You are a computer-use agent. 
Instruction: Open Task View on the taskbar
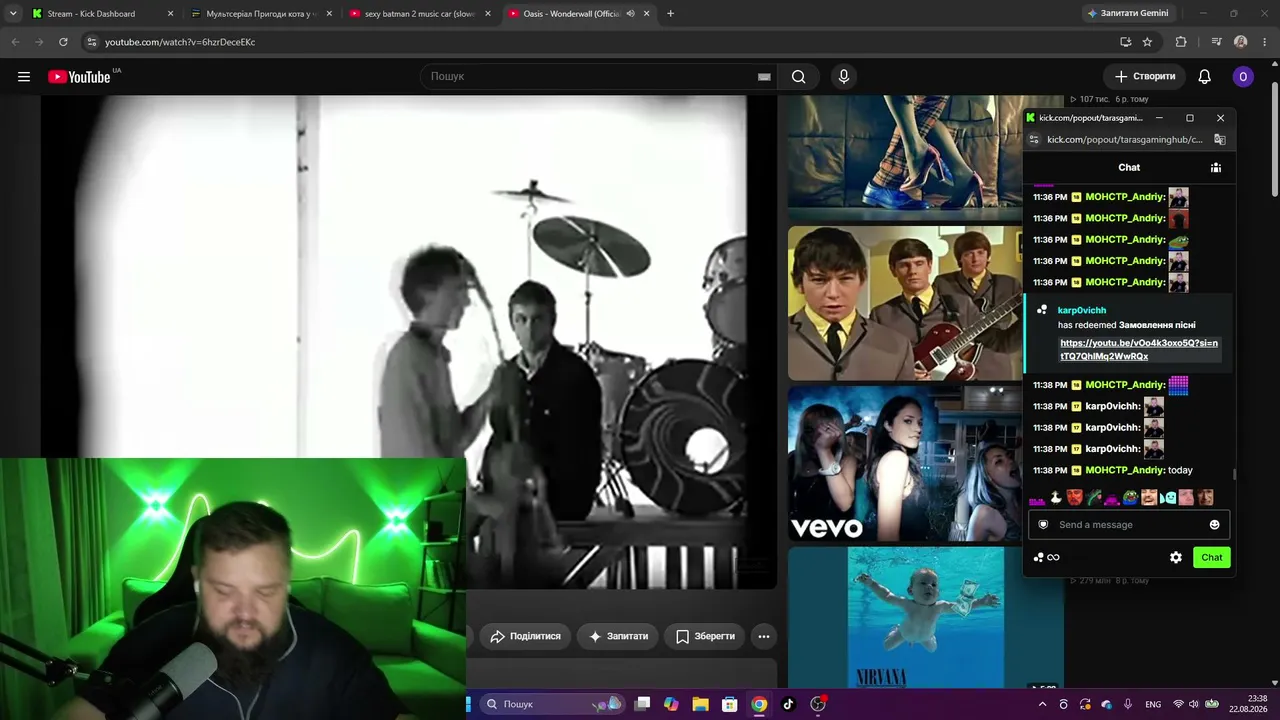tap(642, 704)
